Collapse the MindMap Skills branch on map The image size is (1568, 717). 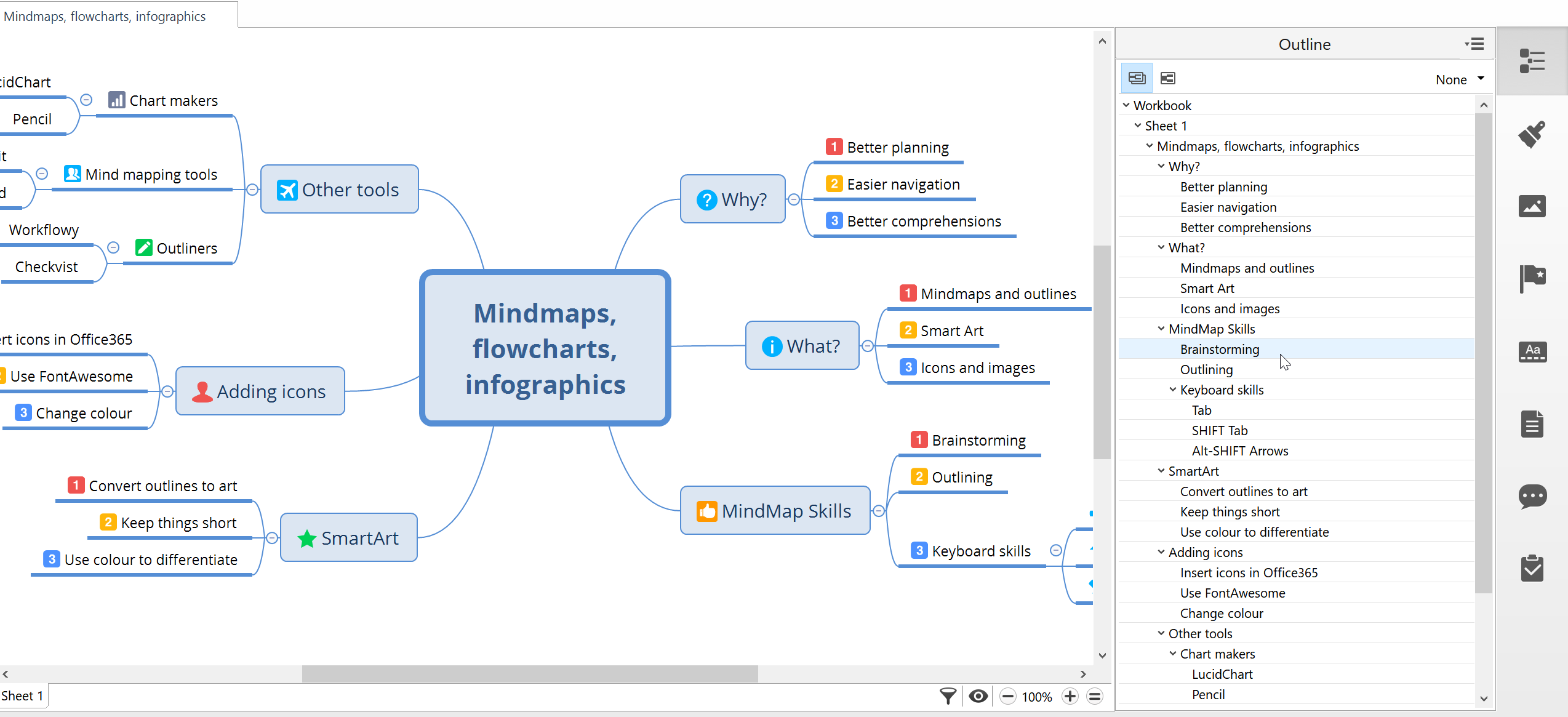click(x=879, y=511)
